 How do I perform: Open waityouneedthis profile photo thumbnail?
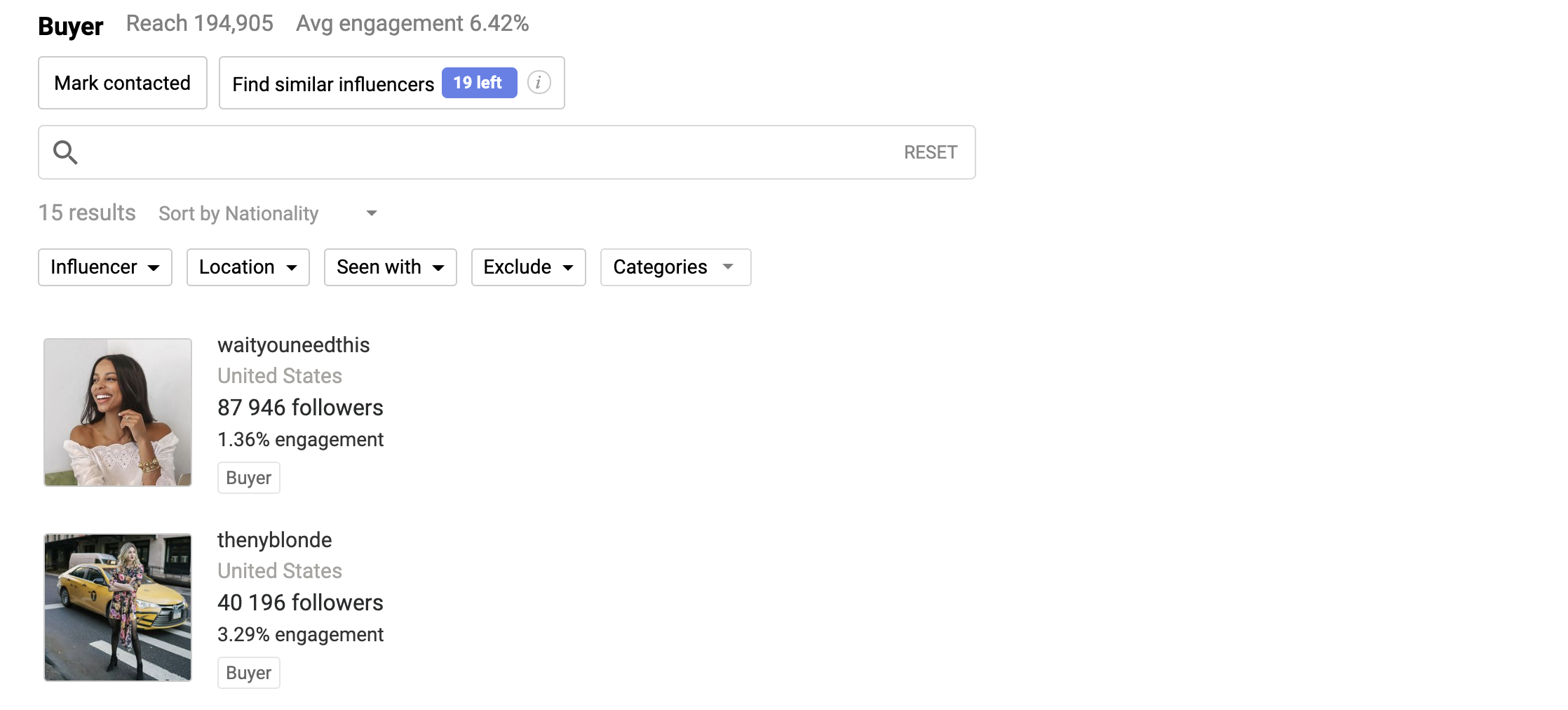point(118,413)
